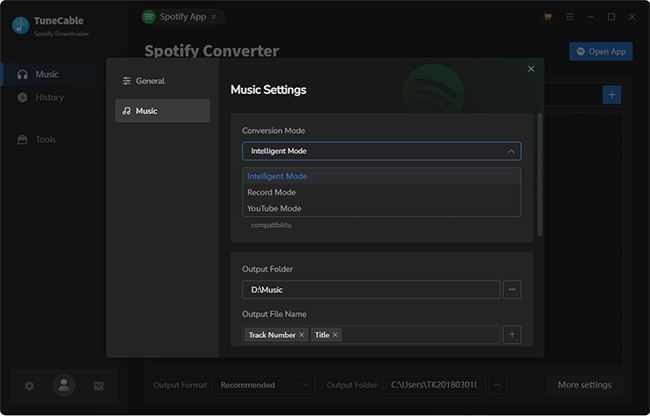The height and width of the screenshot is (416, 650).
Task: Open the user profile avatar
Action: point(64,385)
